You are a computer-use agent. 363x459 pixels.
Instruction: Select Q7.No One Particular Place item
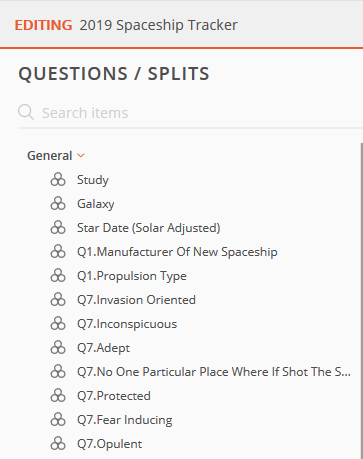point(214,372)
